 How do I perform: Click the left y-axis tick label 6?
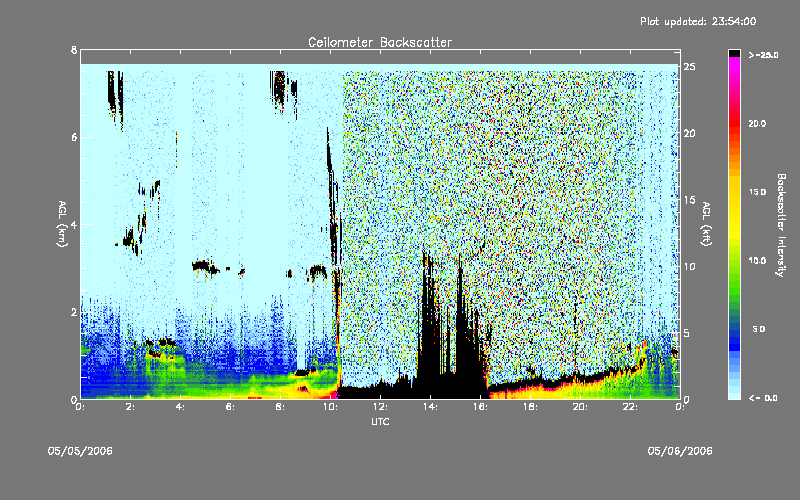74,137
